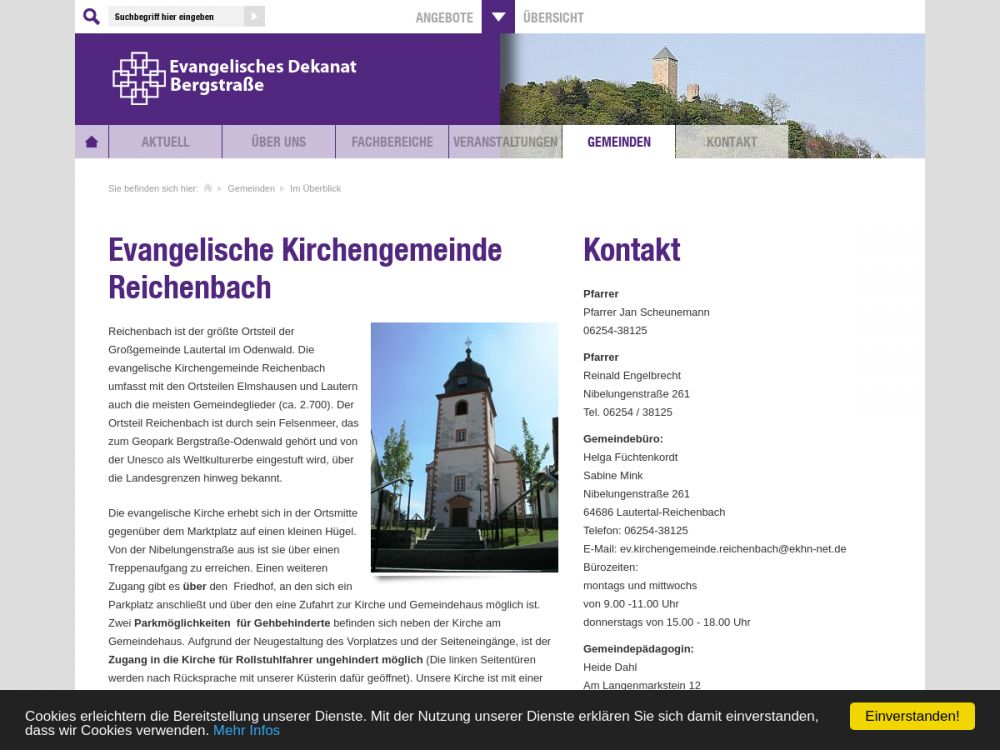This screenshot has width=1000, height=750.
Task: Switch to the Veranstaltungen tab
Action: pos(505,142)
